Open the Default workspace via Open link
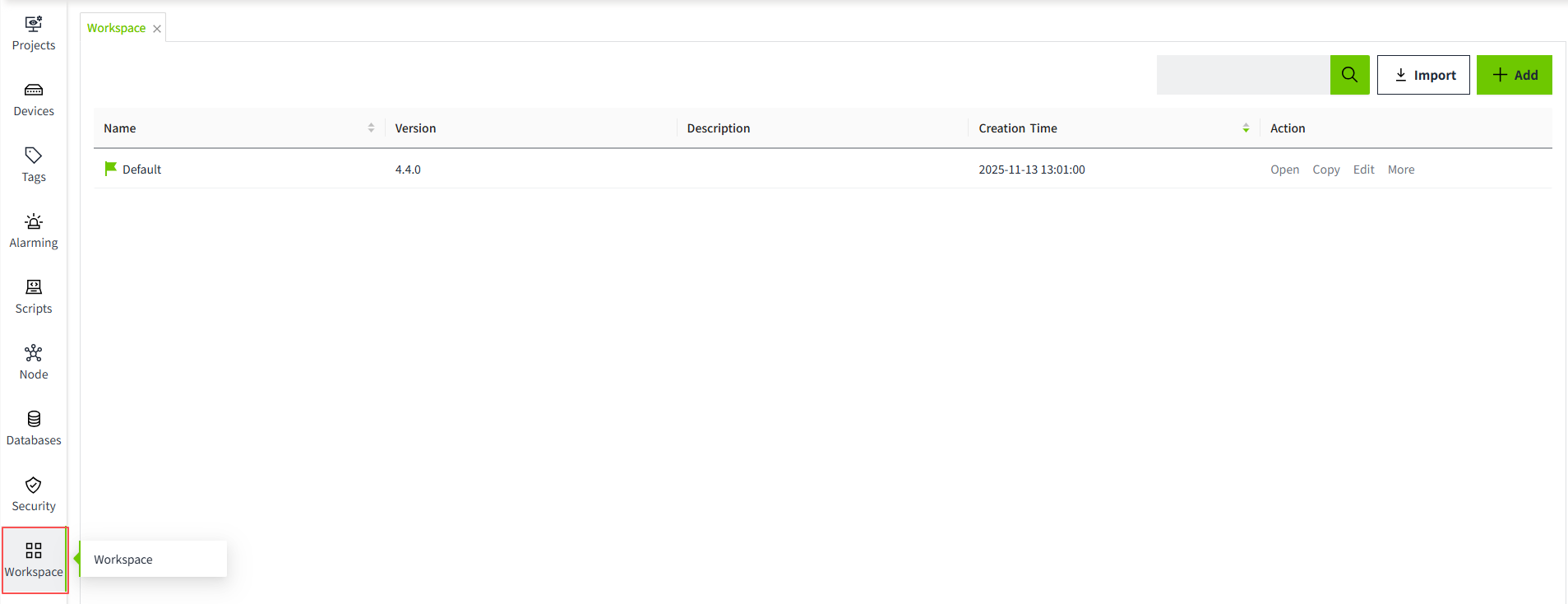 click(1284, 170)
